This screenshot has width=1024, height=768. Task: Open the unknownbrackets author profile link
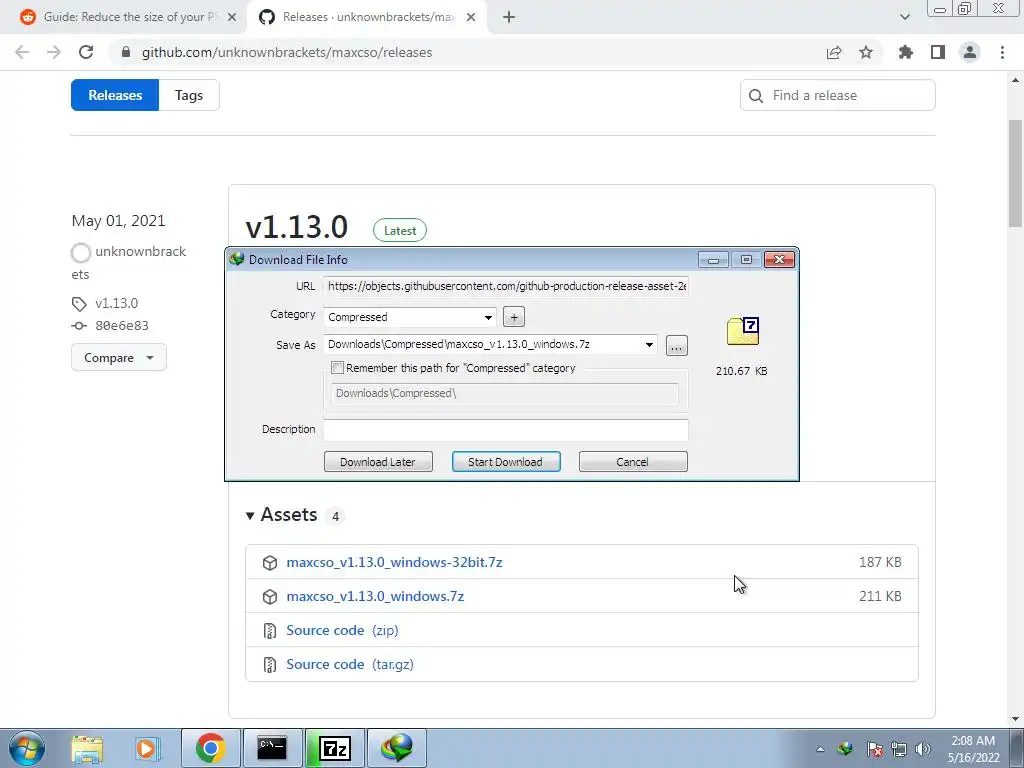pyautogui.click(x=129, y=263)
